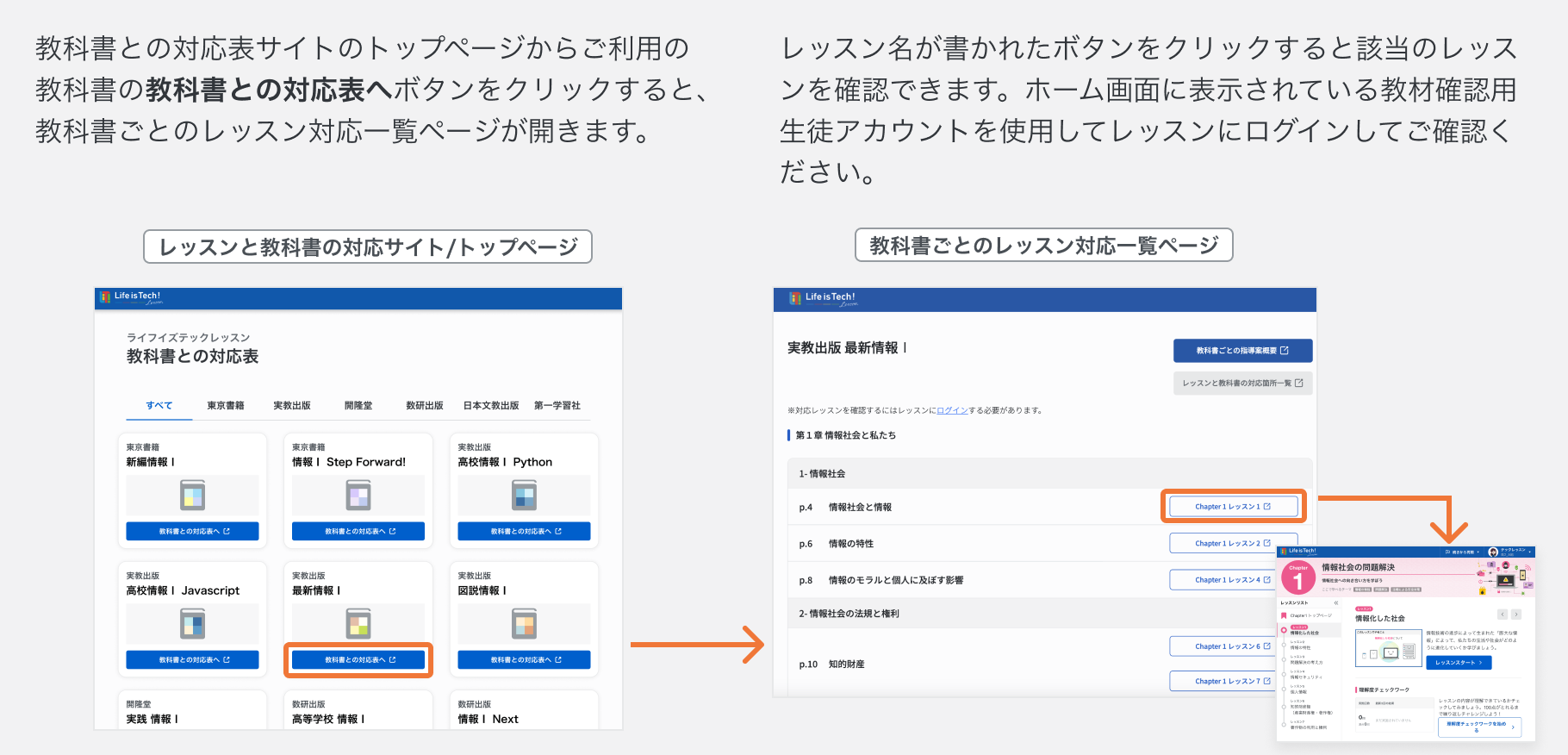Click the lesson preview thumbnail image
Viewport: 1568px width, 755px height.
click(1389, 647)
